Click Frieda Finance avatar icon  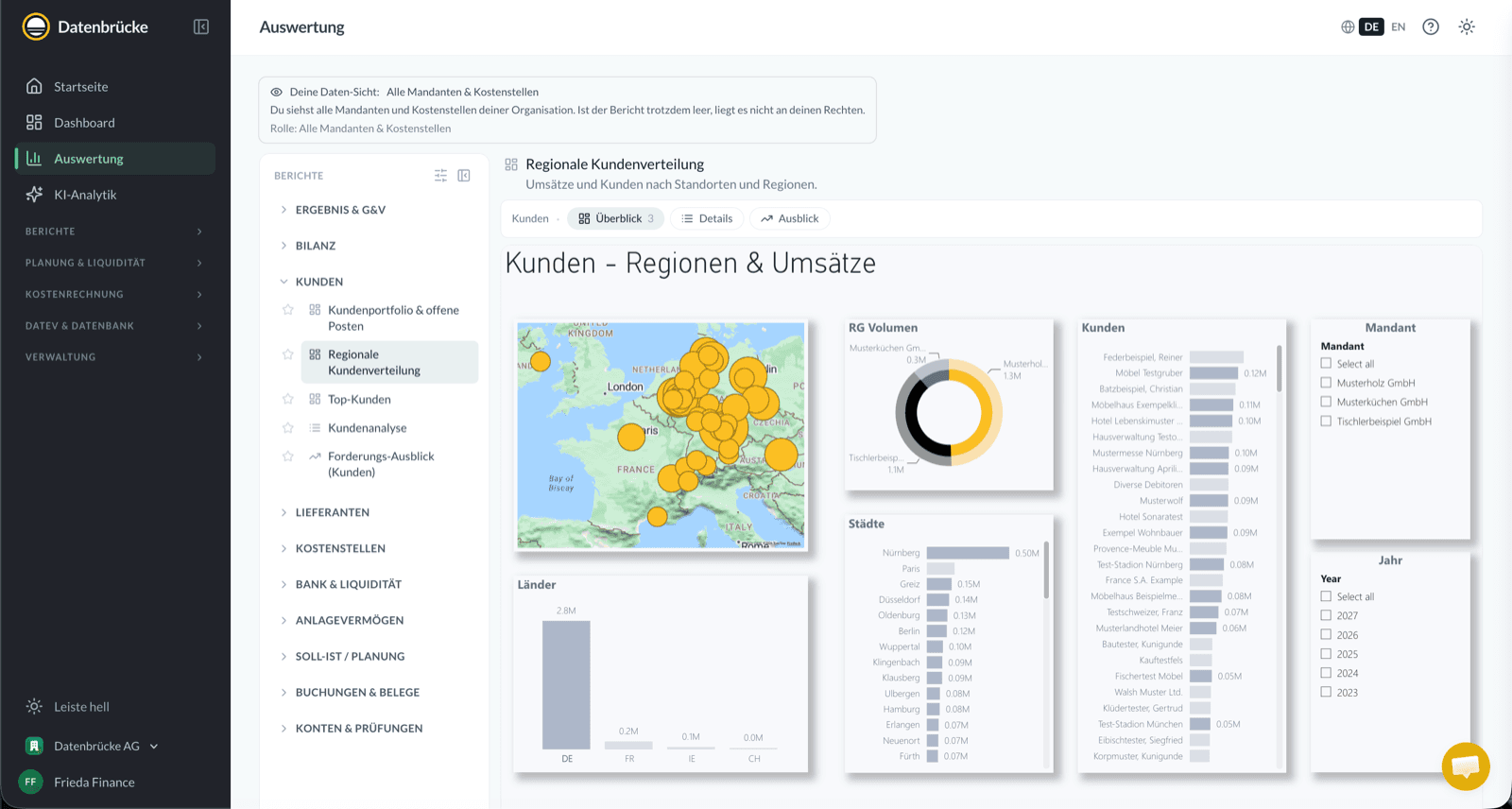30,782
